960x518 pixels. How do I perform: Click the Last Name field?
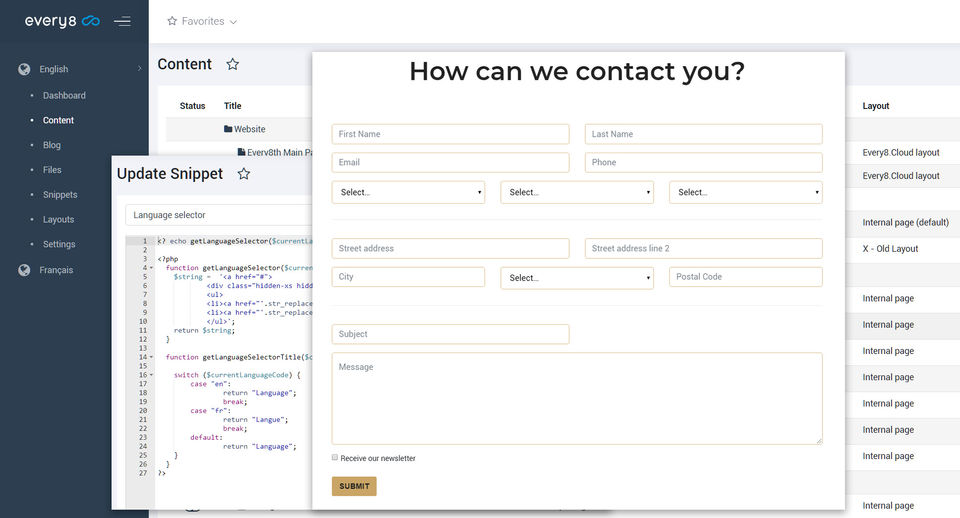[703, 134]
